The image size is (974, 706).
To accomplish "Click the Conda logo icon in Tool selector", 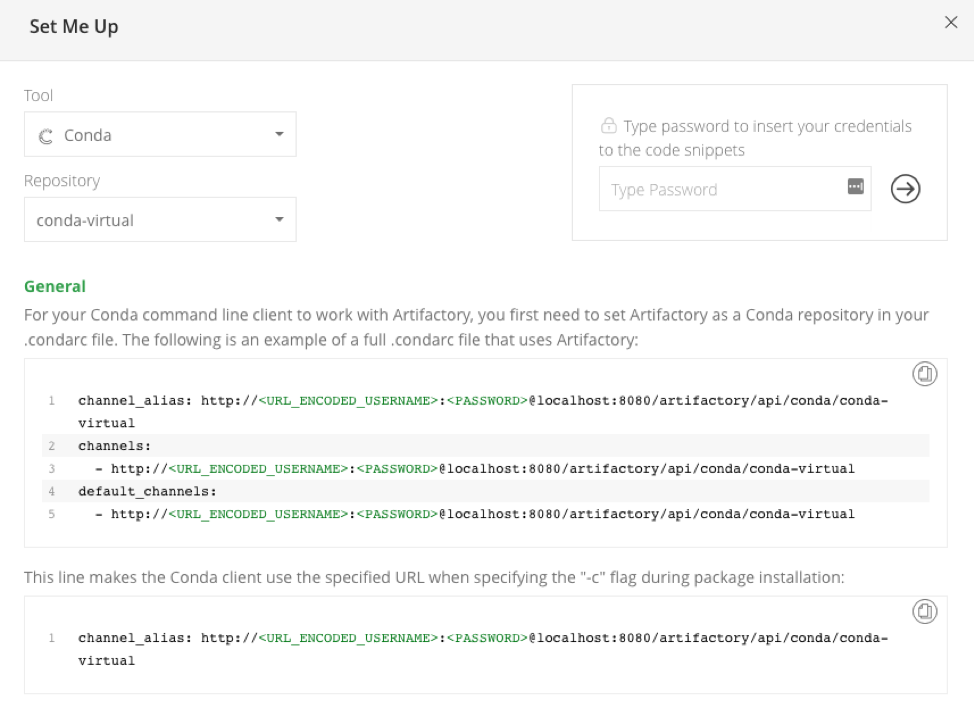I will click(x=45, y=136).
